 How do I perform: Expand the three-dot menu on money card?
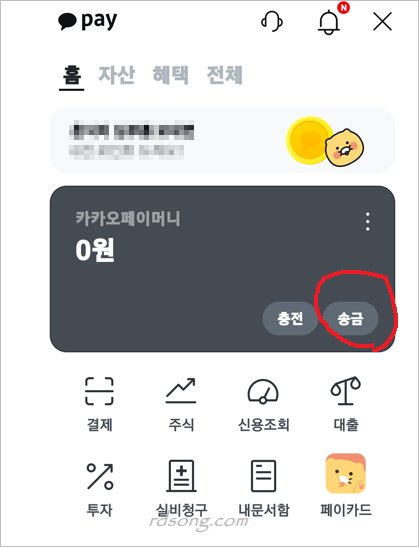click(368, 221)
